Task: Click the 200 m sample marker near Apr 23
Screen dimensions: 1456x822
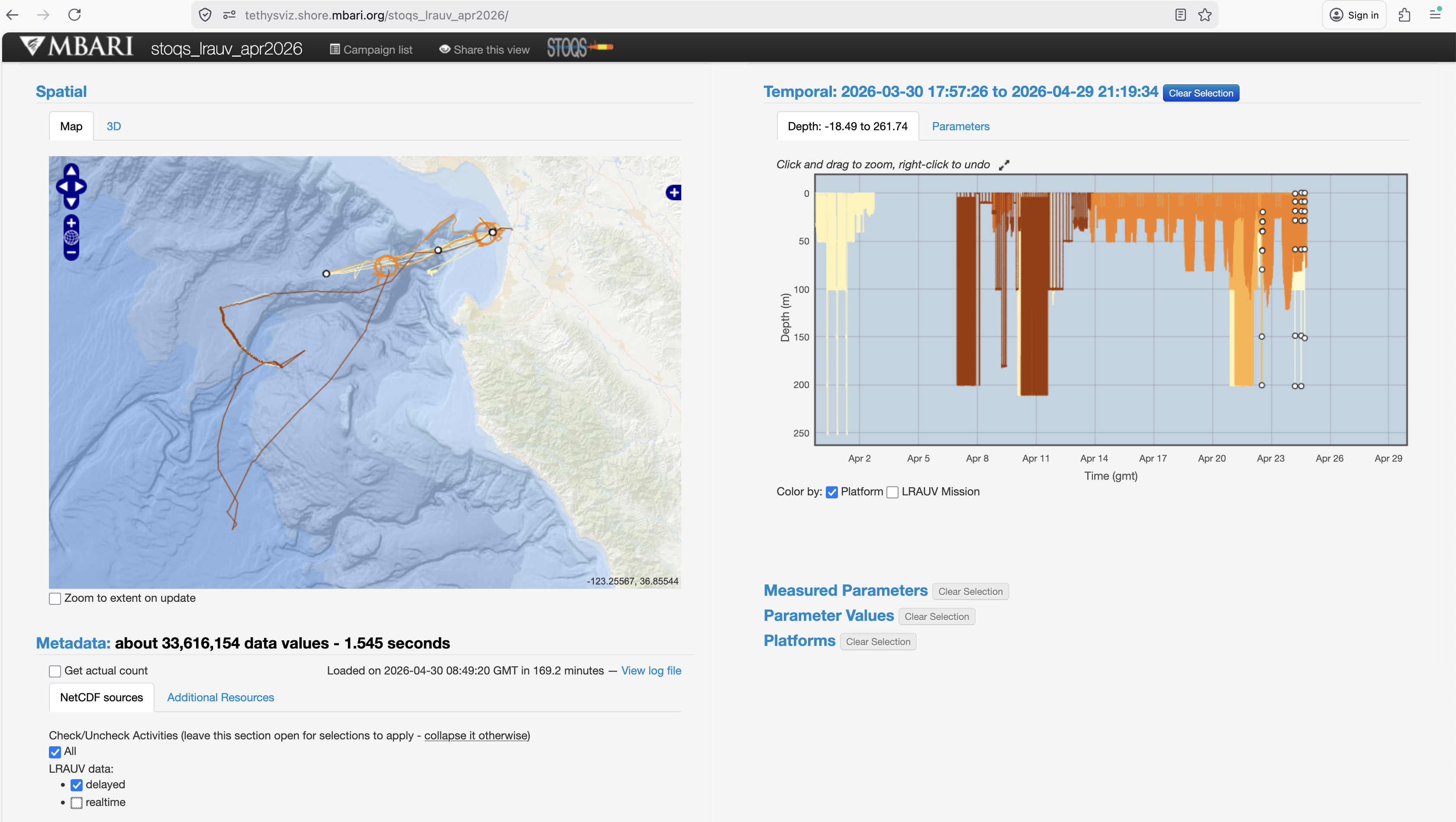Action: (1262, 385)
